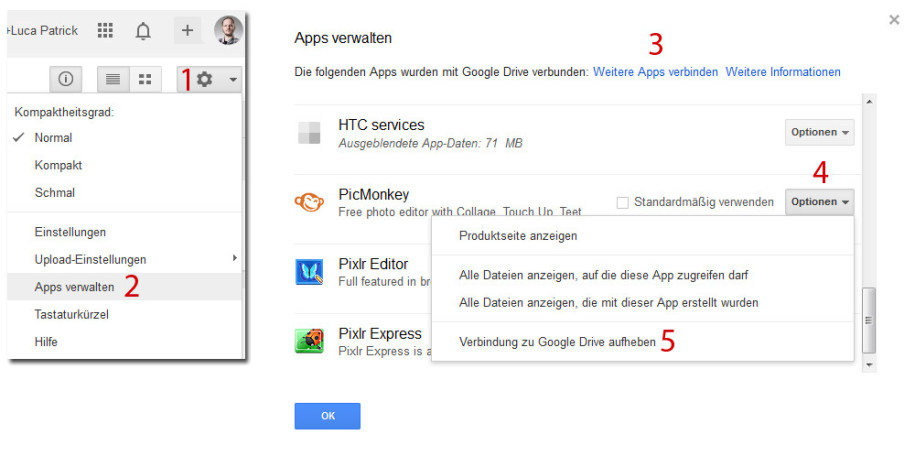Open the notifications bell
The height and width of the screenshot is (456, 915).
143,31
